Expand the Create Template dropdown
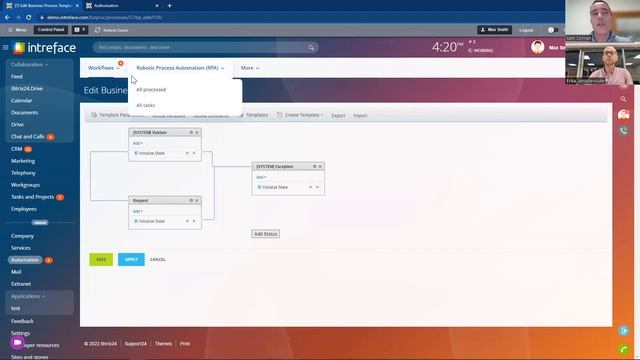This screenshot has height=360, width=640. click(300, 116)
